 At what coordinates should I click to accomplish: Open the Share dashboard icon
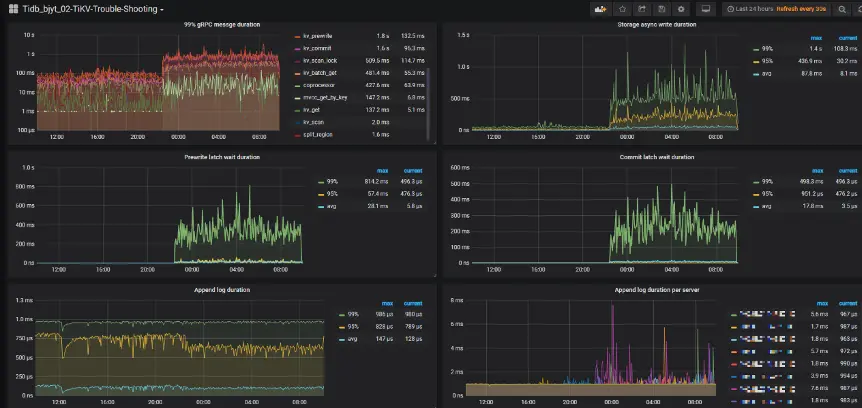(642, 9)
